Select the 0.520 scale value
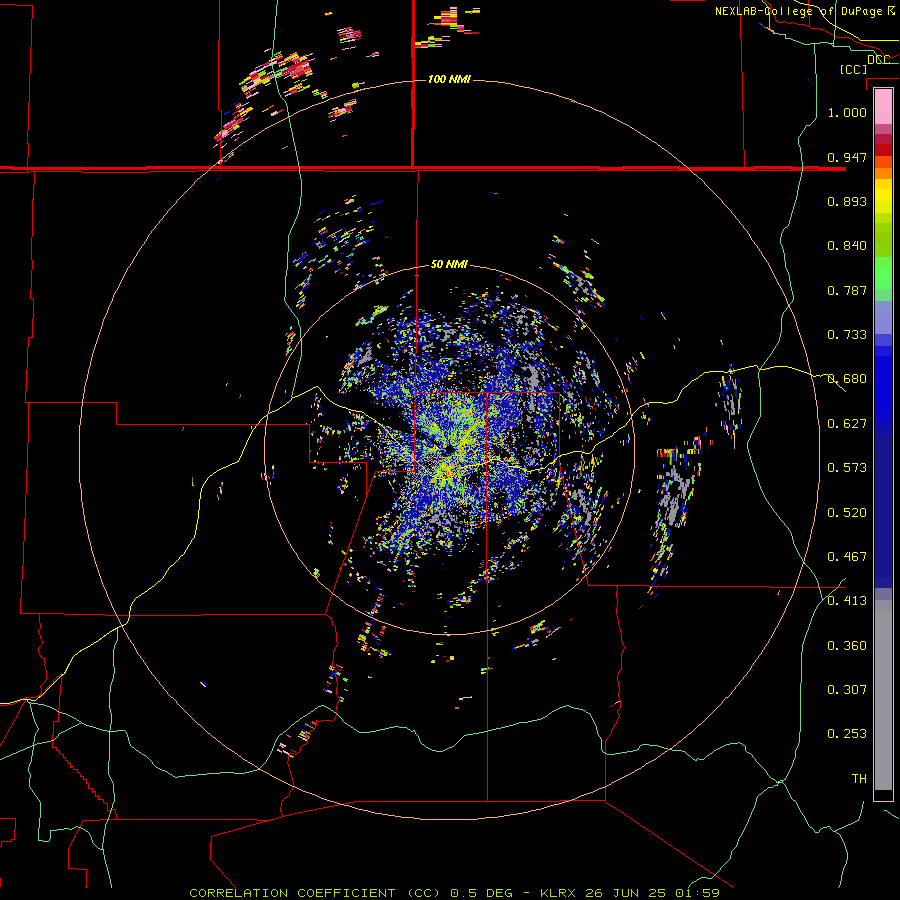The image size is (900, 900). [x=847, y=513]
